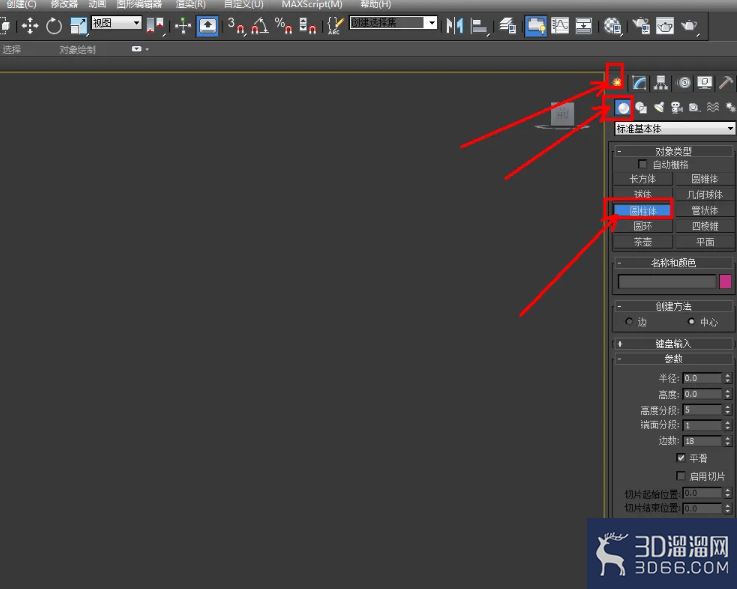The height and width of the screenshot is (589, 737).
Task: Click the 长方体 box button
Action: (643, 179)
